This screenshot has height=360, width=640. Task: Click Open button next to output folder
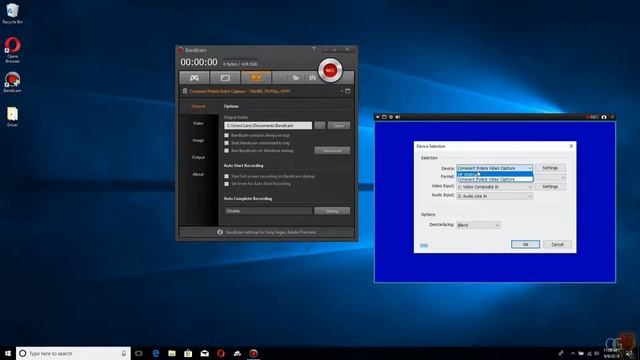[339, 125]
